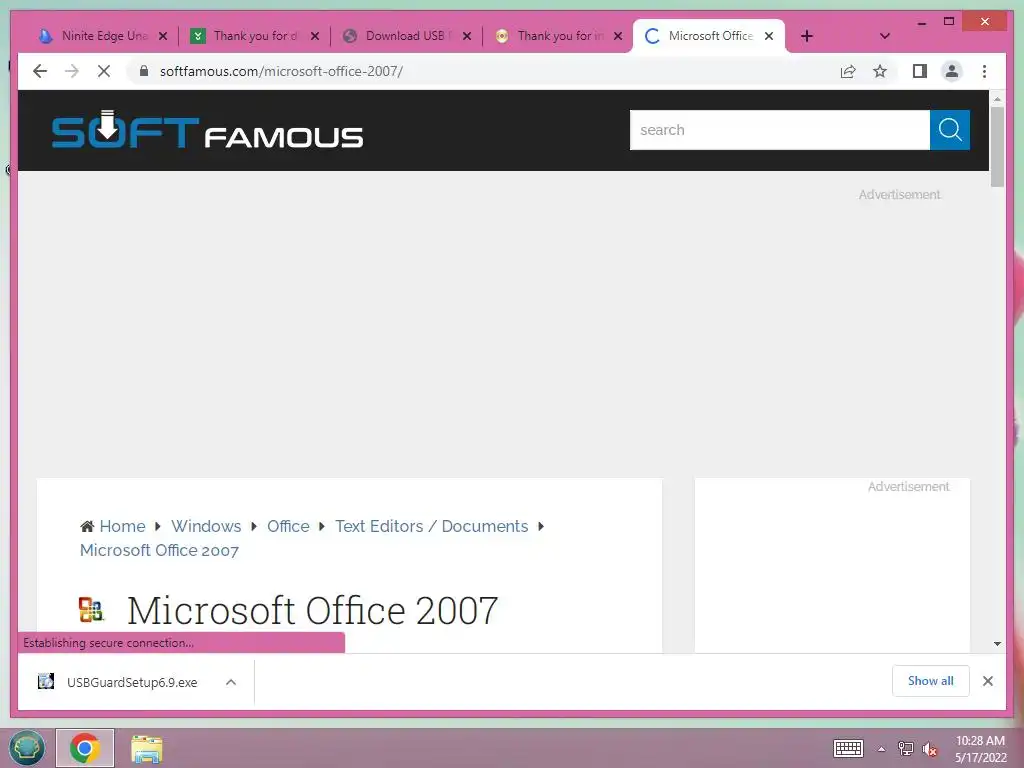The width and height of the screenshot is (1024, 768).
Task: Stop loading the page
Action: point(104,71)
